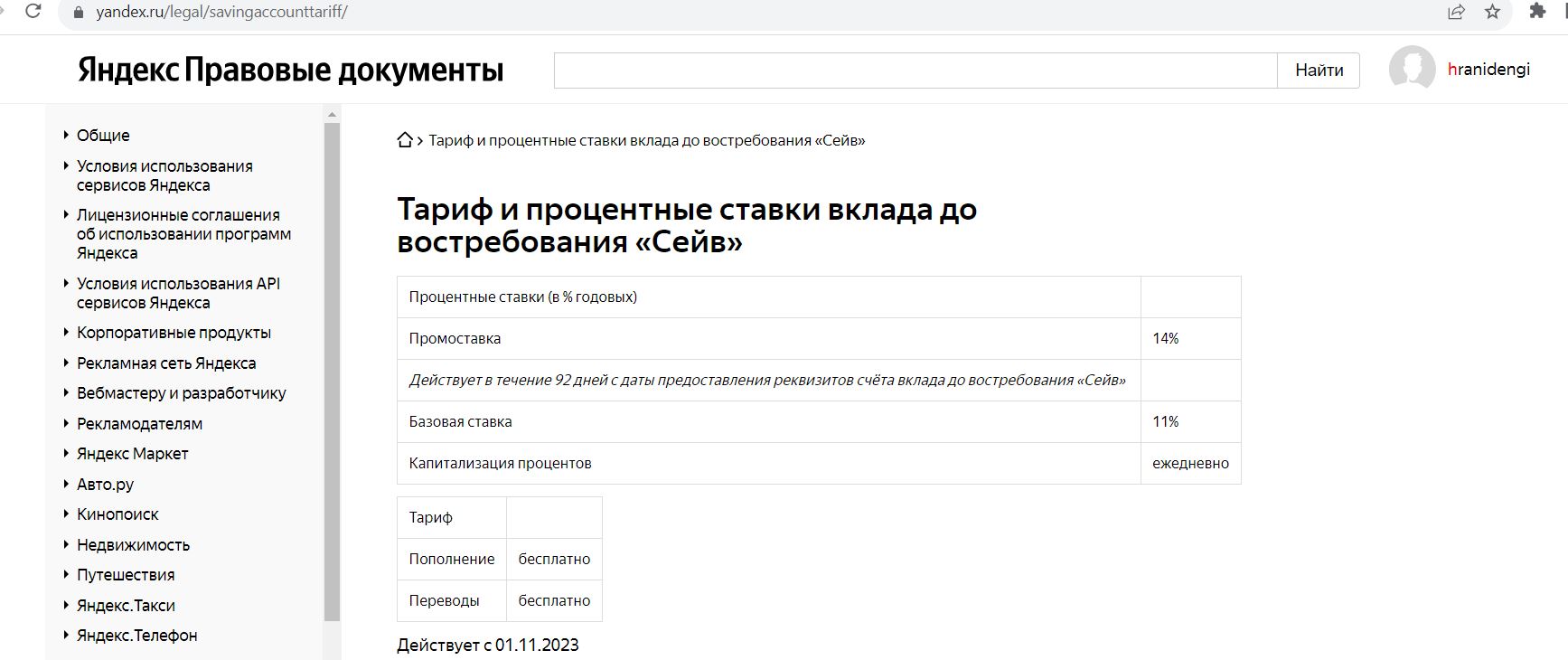Click the Промоставка table cell
This screenshot has width=1568, height=660.
point(769,338)
